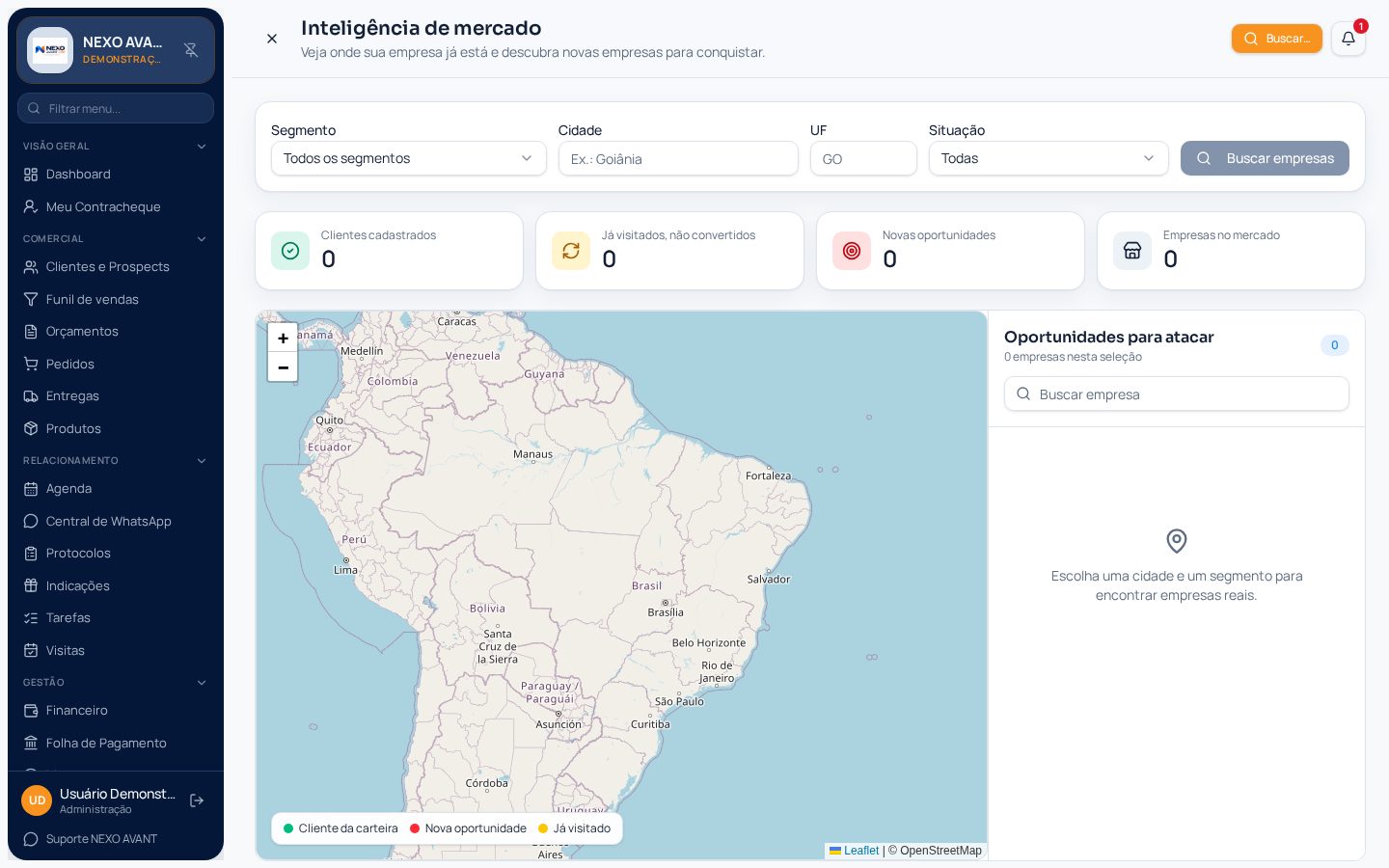This screenshot has height=868, width=1389.
Task: Go to Clientes e Prospects
Action: click(x=116, y=267)
